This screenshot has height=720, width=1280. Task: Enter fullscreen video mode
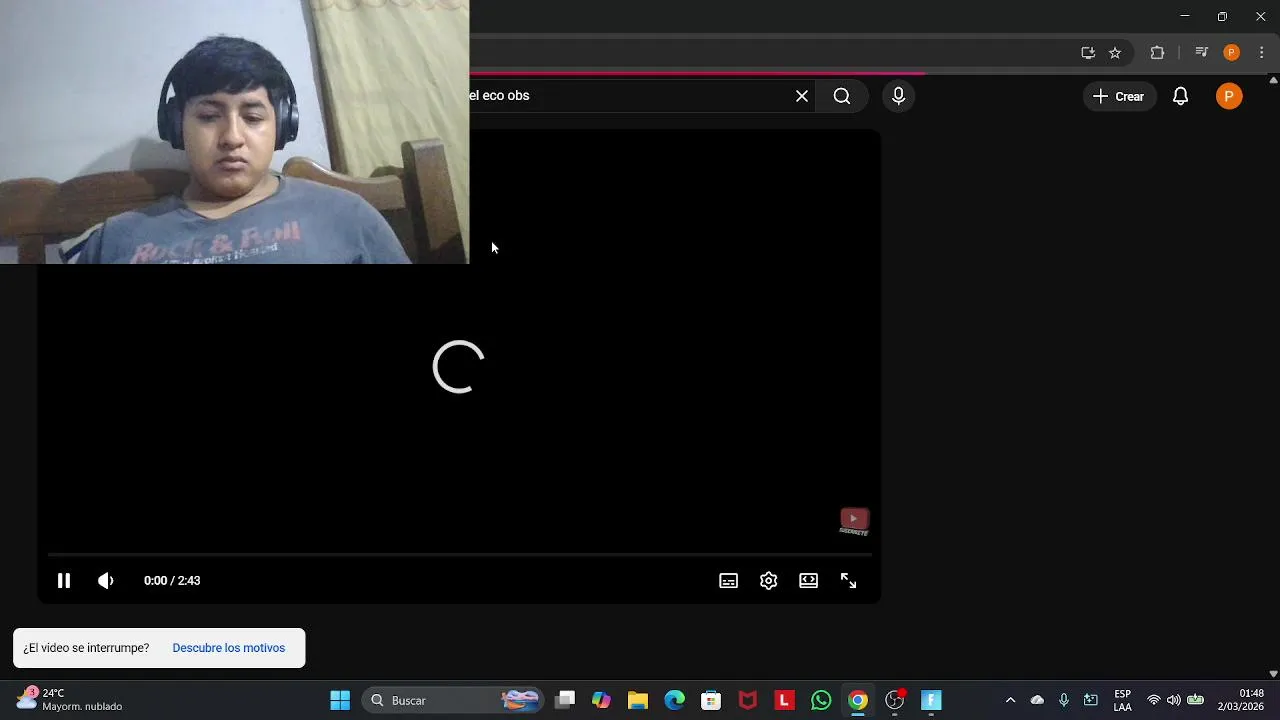848,580
